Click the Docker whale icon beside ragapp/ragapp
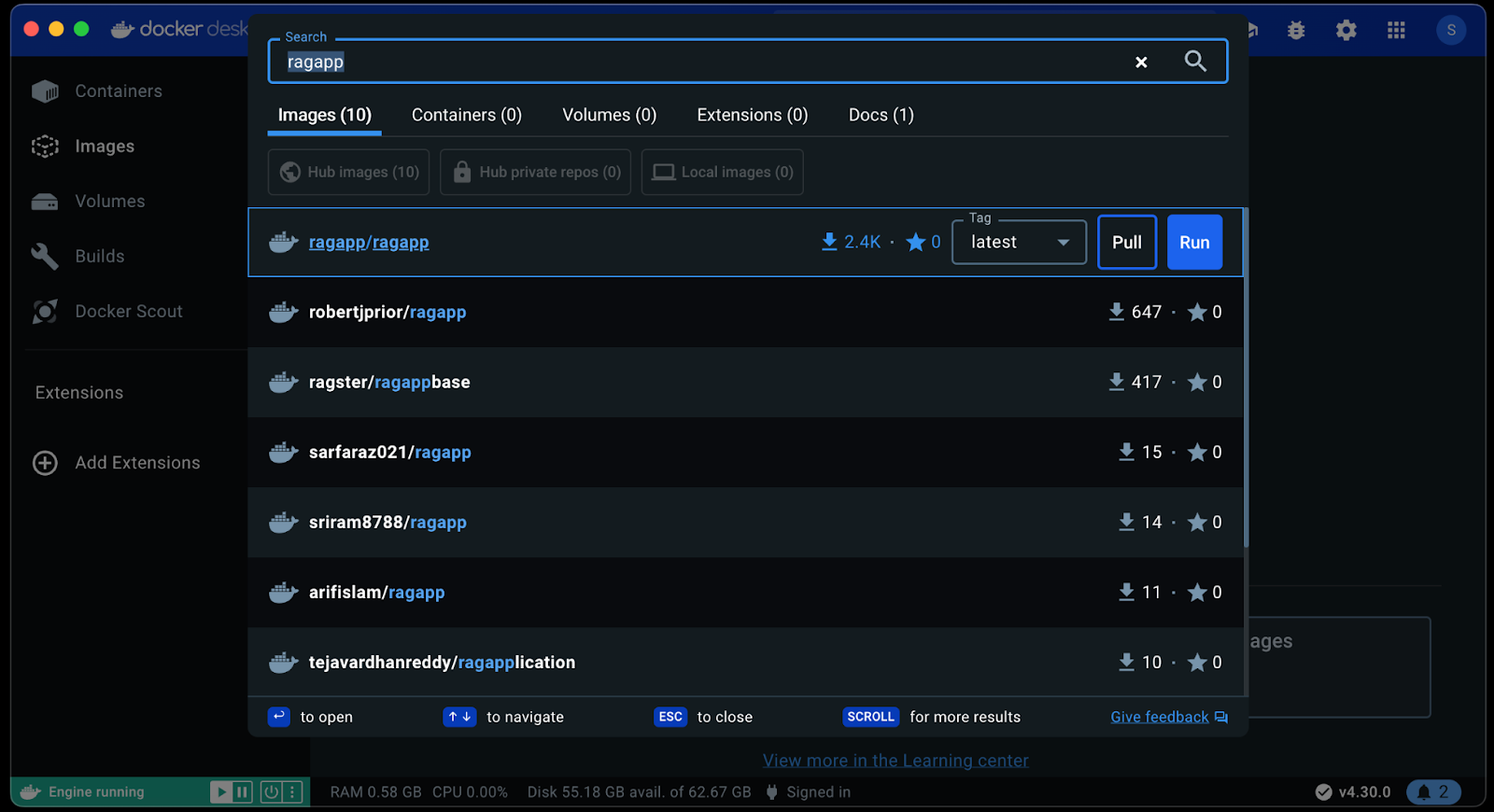Image resolution: width=1494 pixels, height=812 pixels. [x=284, y=243]
